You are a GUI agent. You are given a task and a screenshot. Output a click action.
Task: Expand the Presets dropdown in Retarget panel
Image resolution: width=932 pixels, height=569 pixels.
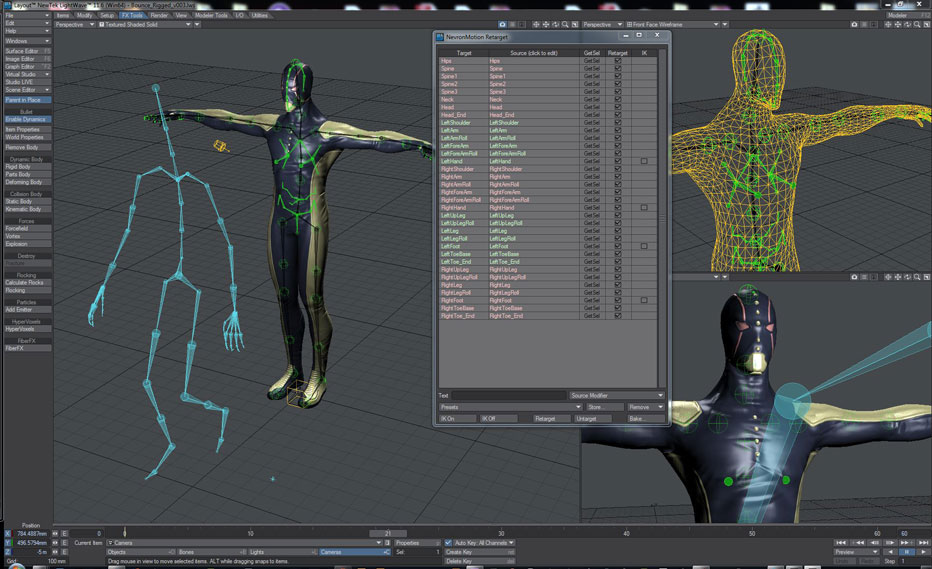[510, 407]
